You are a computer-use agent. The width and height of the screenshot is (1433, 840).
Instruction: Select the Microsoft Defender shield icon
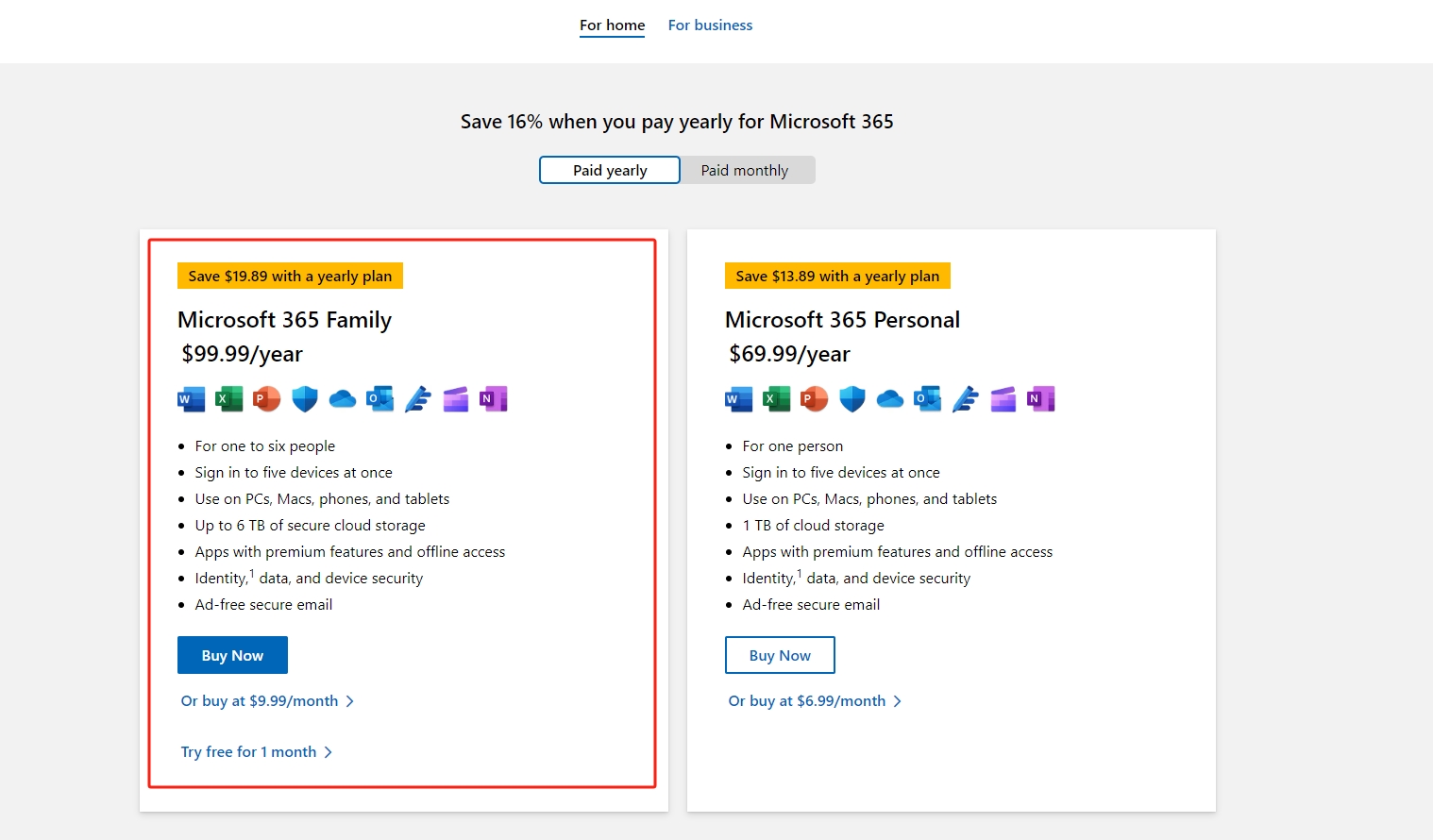tap(304, 398)
